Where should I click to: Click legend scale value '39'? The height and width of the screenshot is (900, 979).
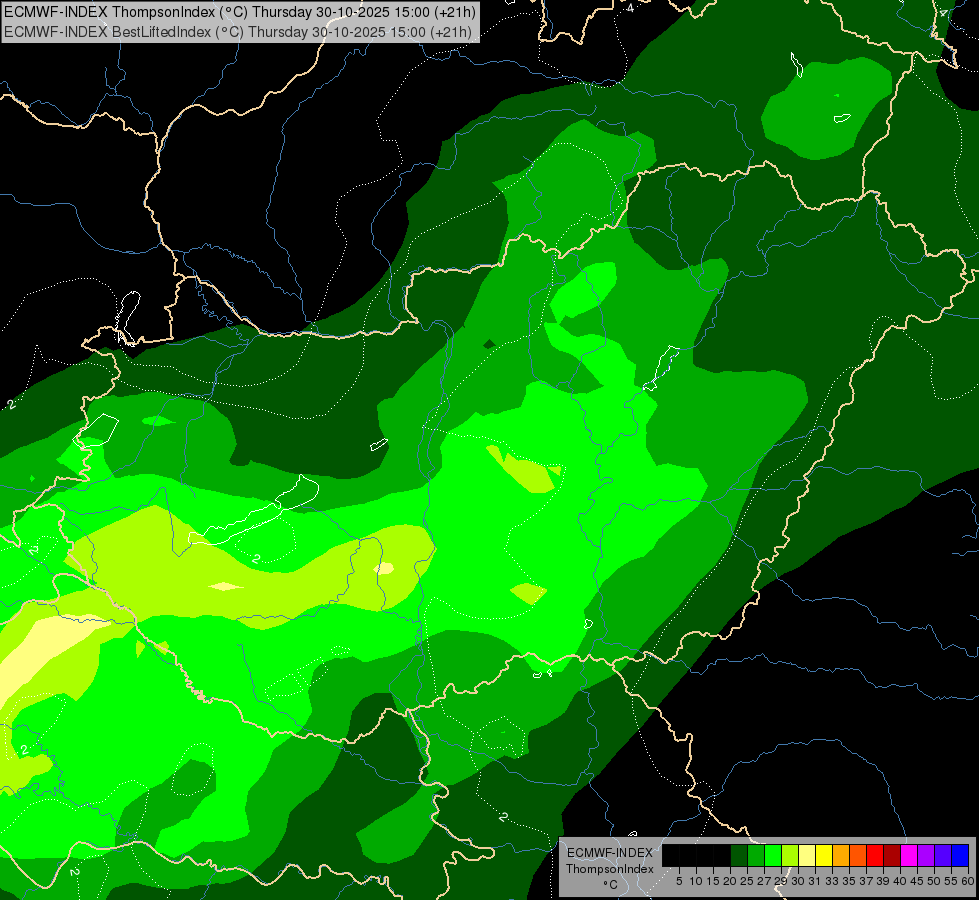[883, 881]
